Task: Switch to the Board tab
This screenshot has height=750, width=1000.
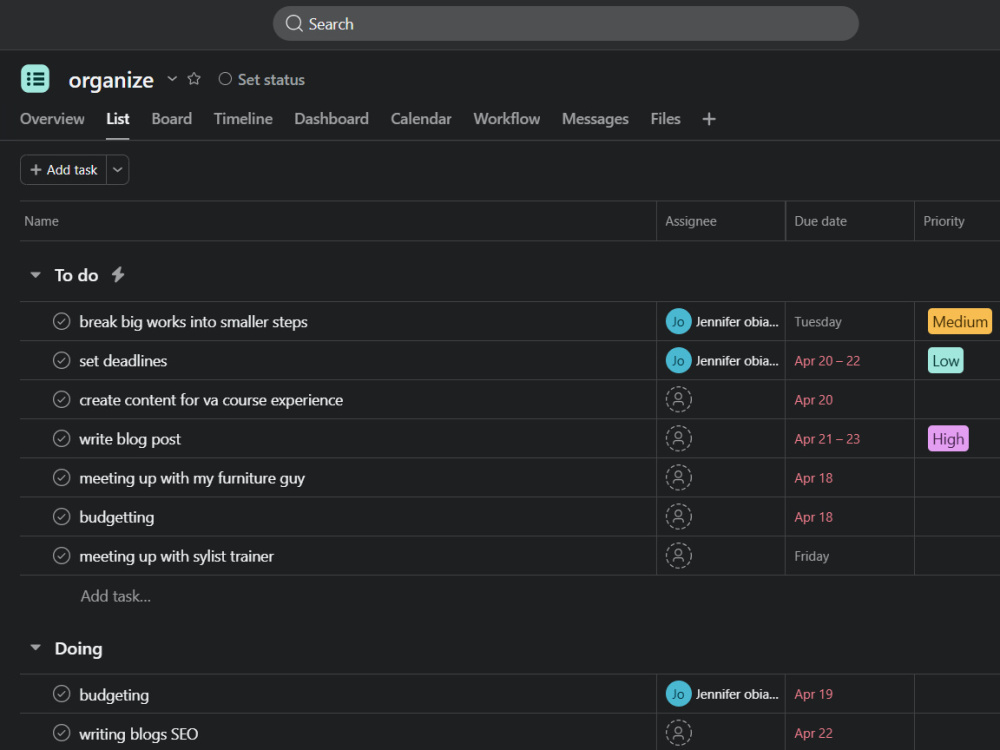Action: pos(172,119)
